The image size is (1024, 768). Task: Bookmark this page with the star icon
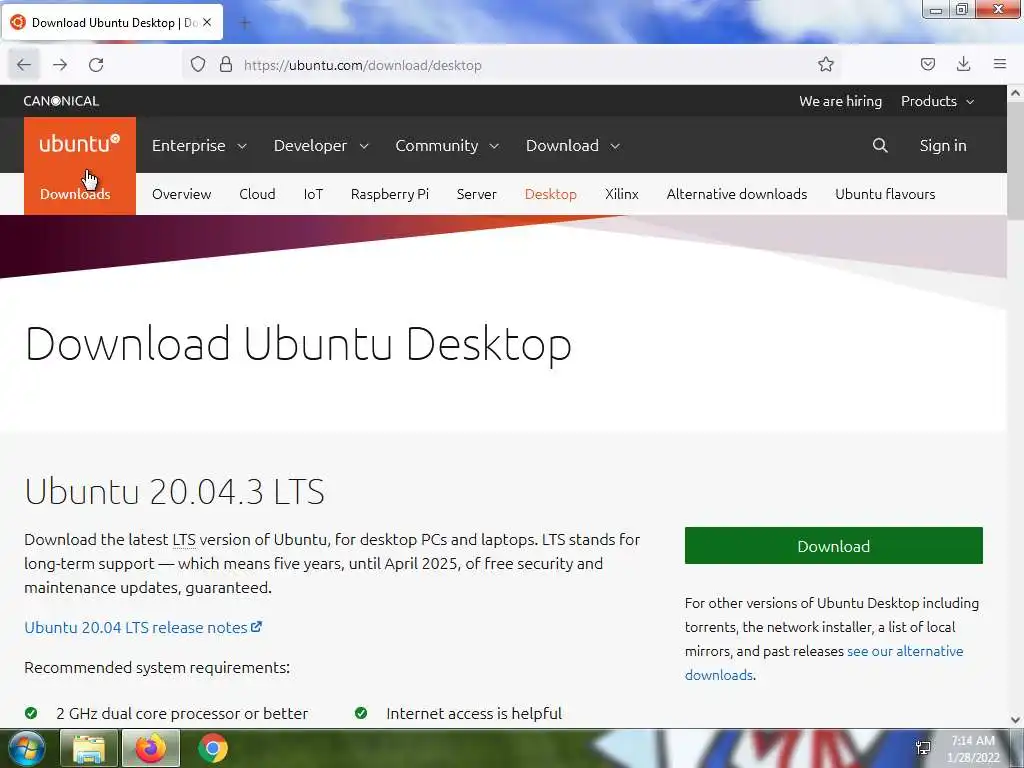[x=826, y=65]
